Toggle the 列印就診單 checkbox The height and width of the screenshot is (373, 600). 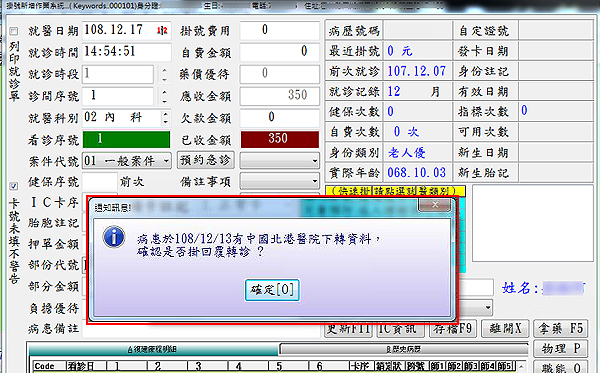click(x=14, y=31)
